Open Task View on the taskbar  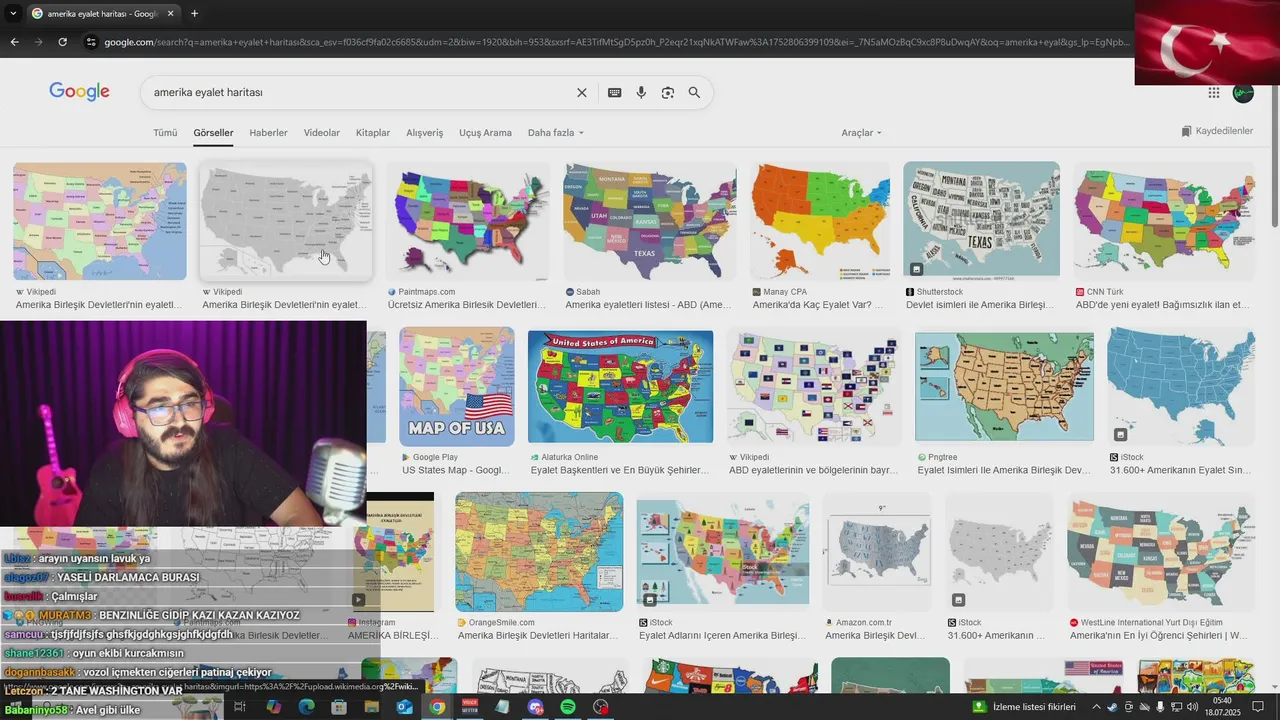click(240, 707)
